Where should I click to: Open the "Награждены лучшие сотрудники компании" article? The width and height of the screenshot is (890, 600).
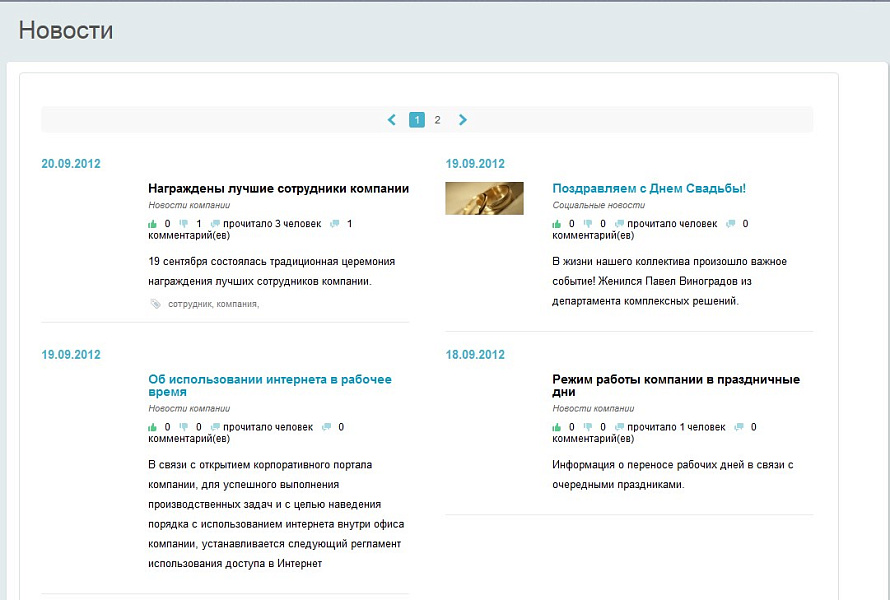[x=278, y=188]
